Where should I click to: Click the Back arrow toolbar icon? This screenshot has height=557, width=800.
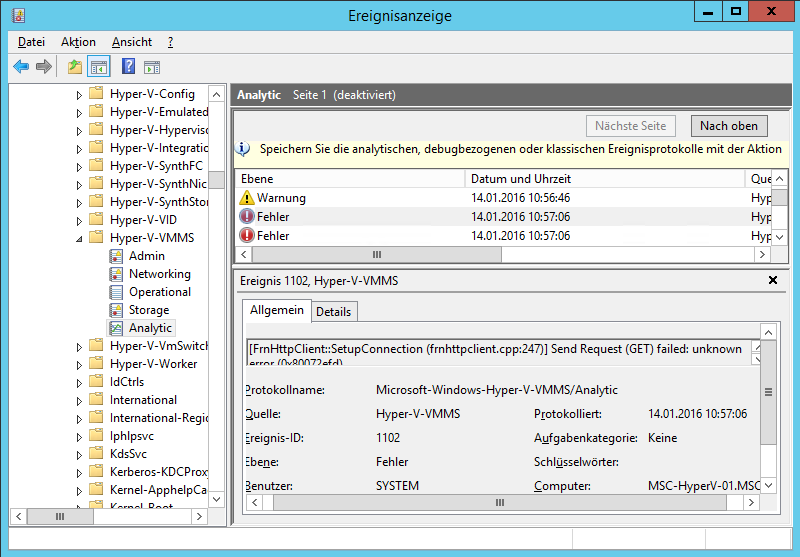tap(21, 67)
